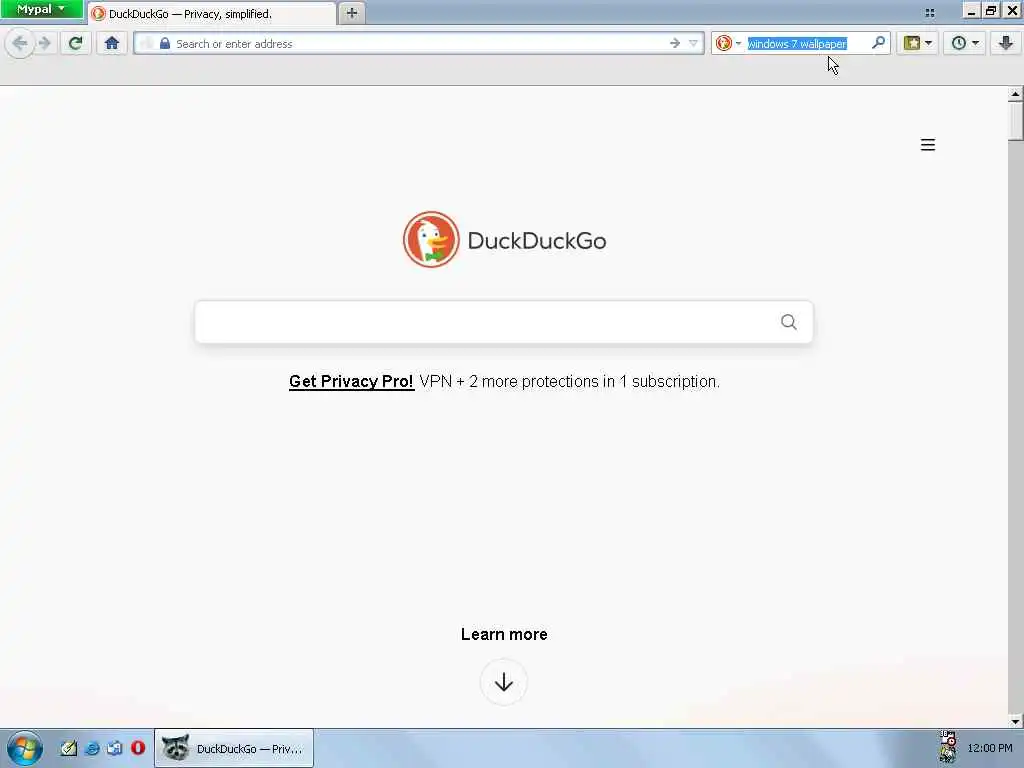Go back one page
Screen dimensions: 1024x768
tap(20, 43)
